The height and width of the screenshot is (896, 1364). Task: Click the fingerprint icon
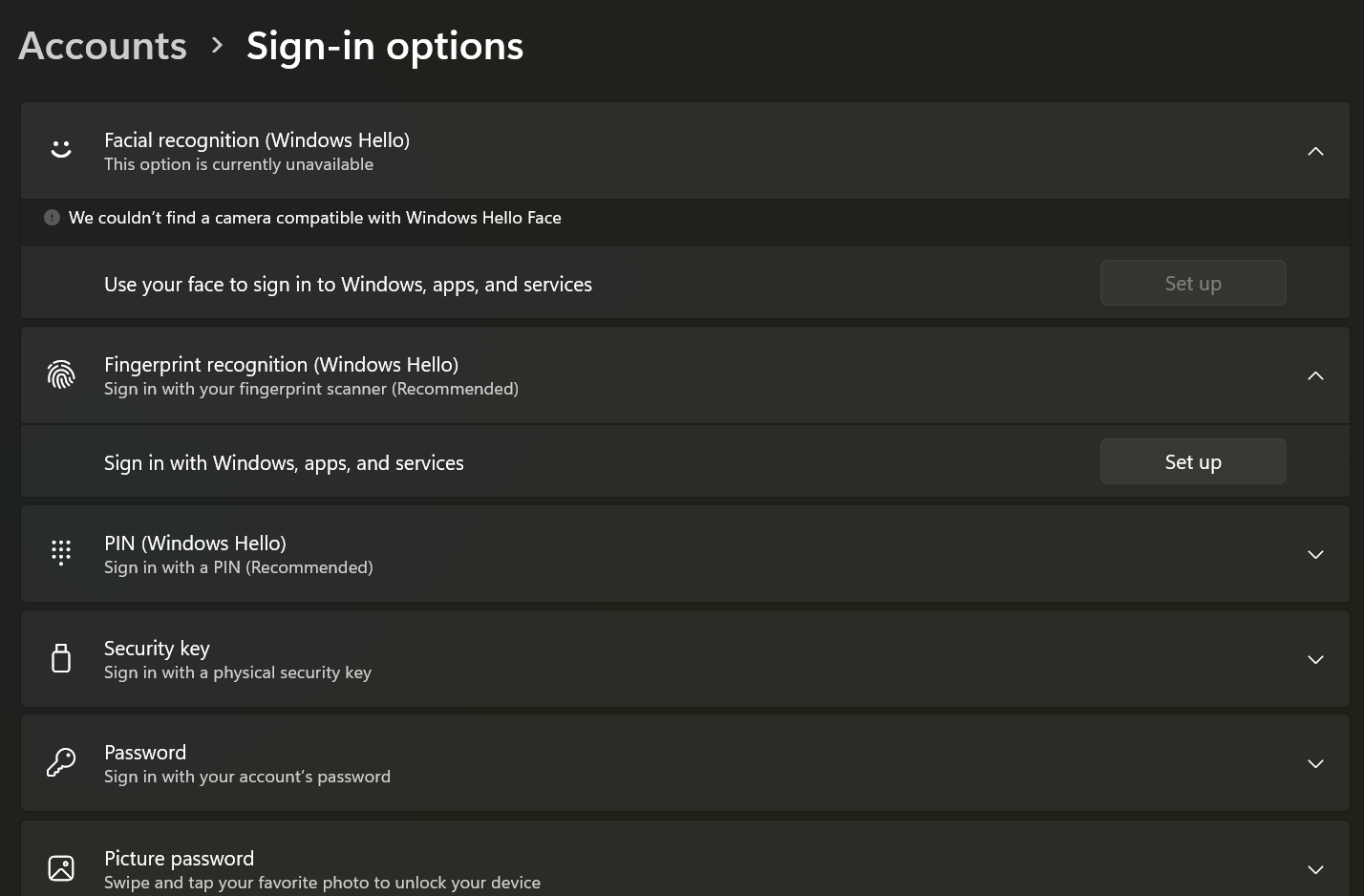coord(61,374)
